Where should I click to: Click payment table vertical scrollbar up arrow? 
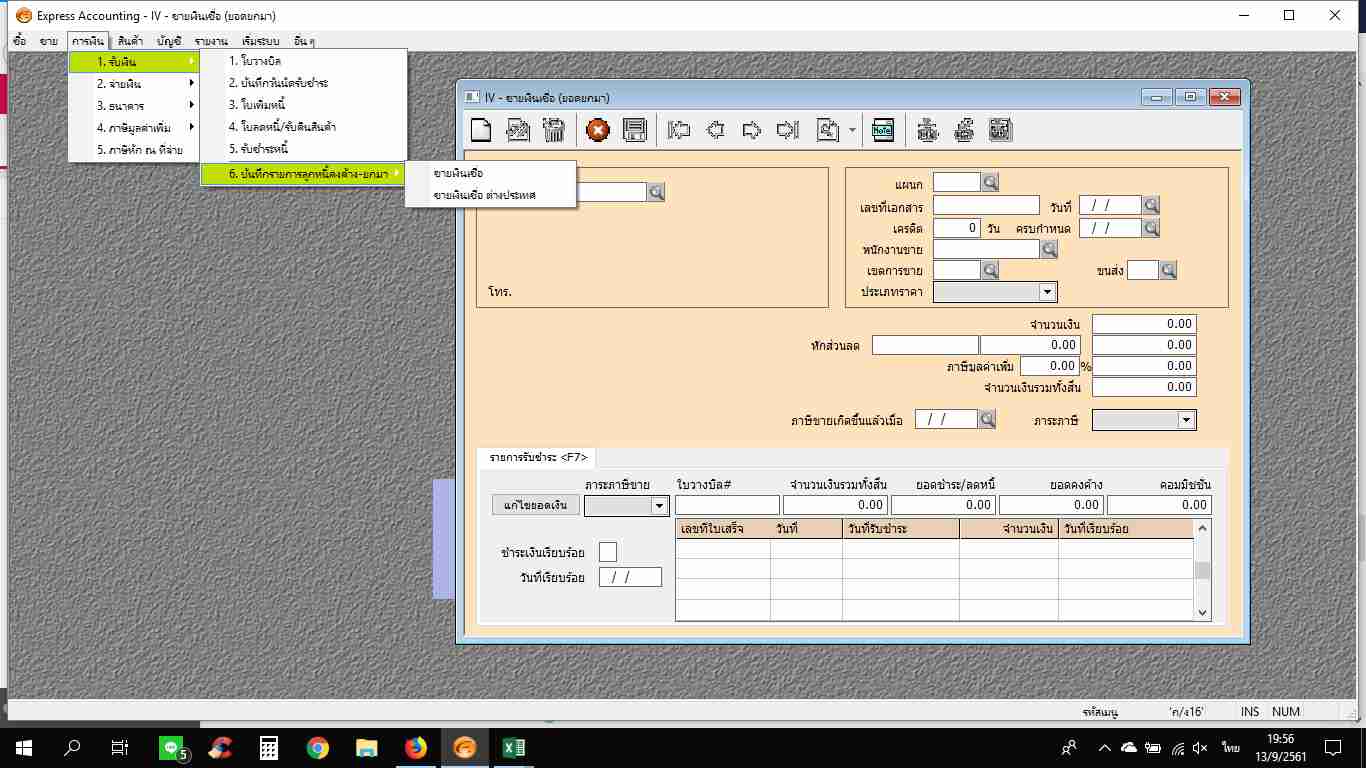[1203, 528]
